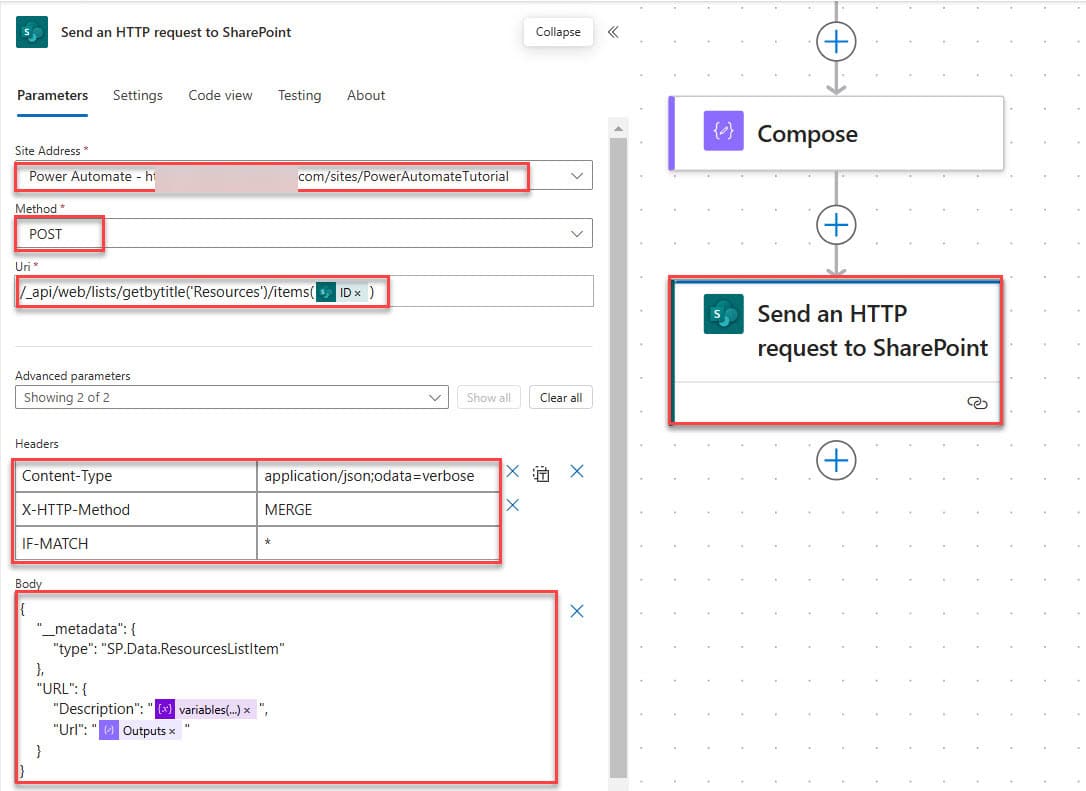Click the variables(...) token in Body
Viewport: 1086px width, 791px height.
pos(206,709)
